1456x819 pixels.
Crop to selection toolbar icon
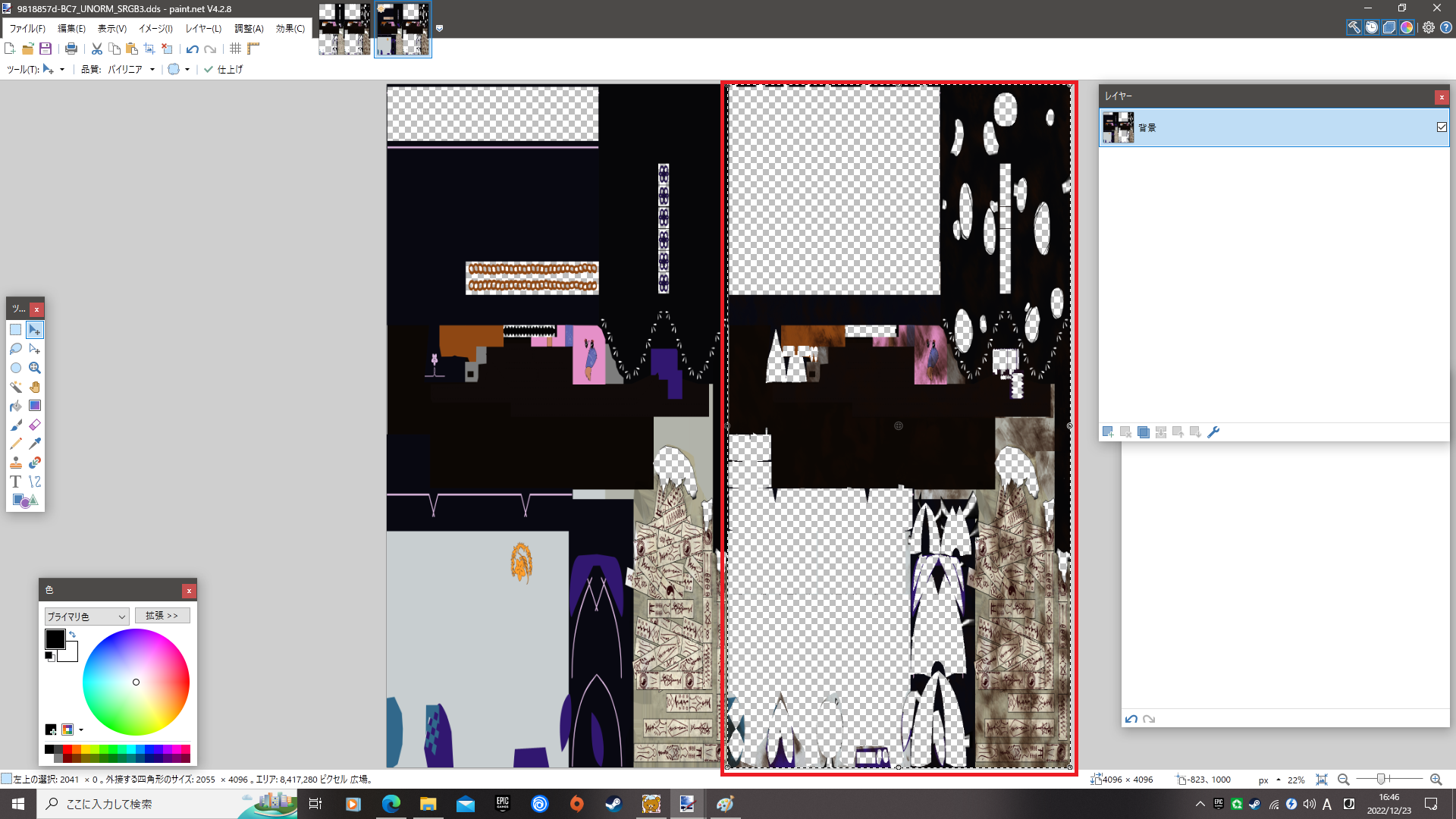[x=149, y=49]
